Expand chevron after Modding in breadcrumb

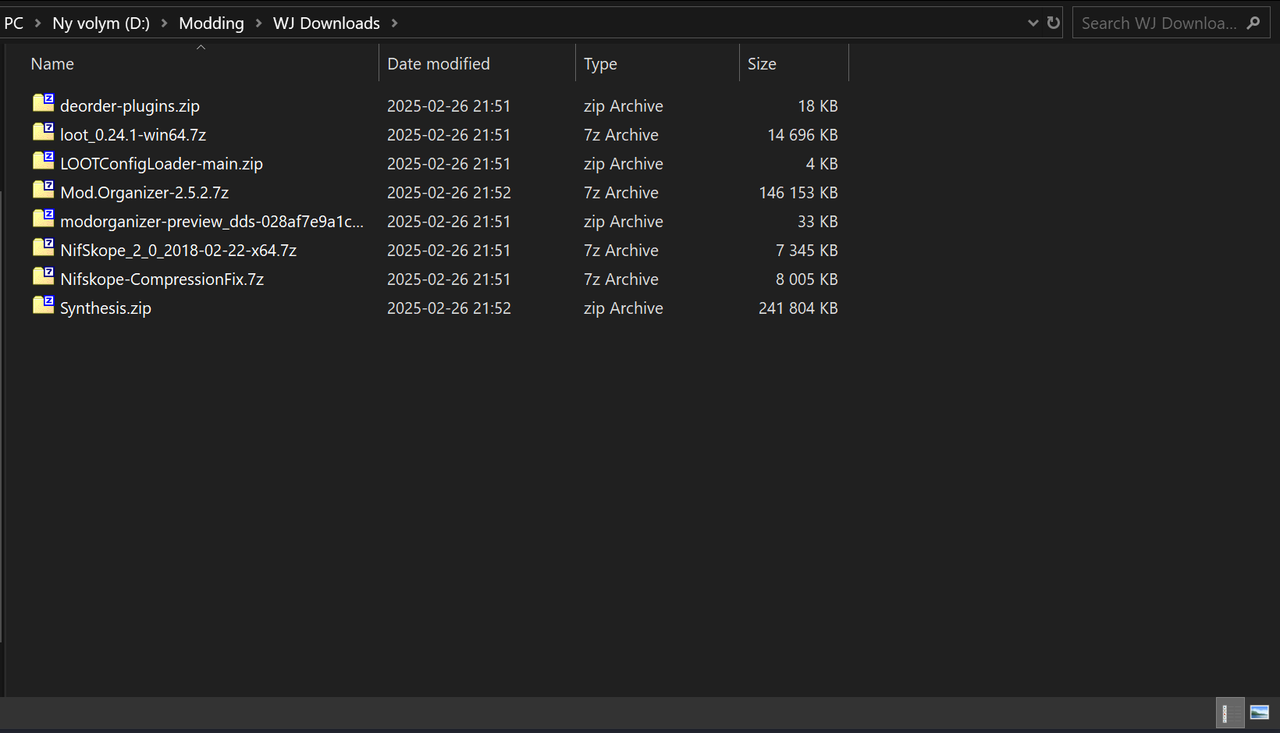tap(259, 23)
